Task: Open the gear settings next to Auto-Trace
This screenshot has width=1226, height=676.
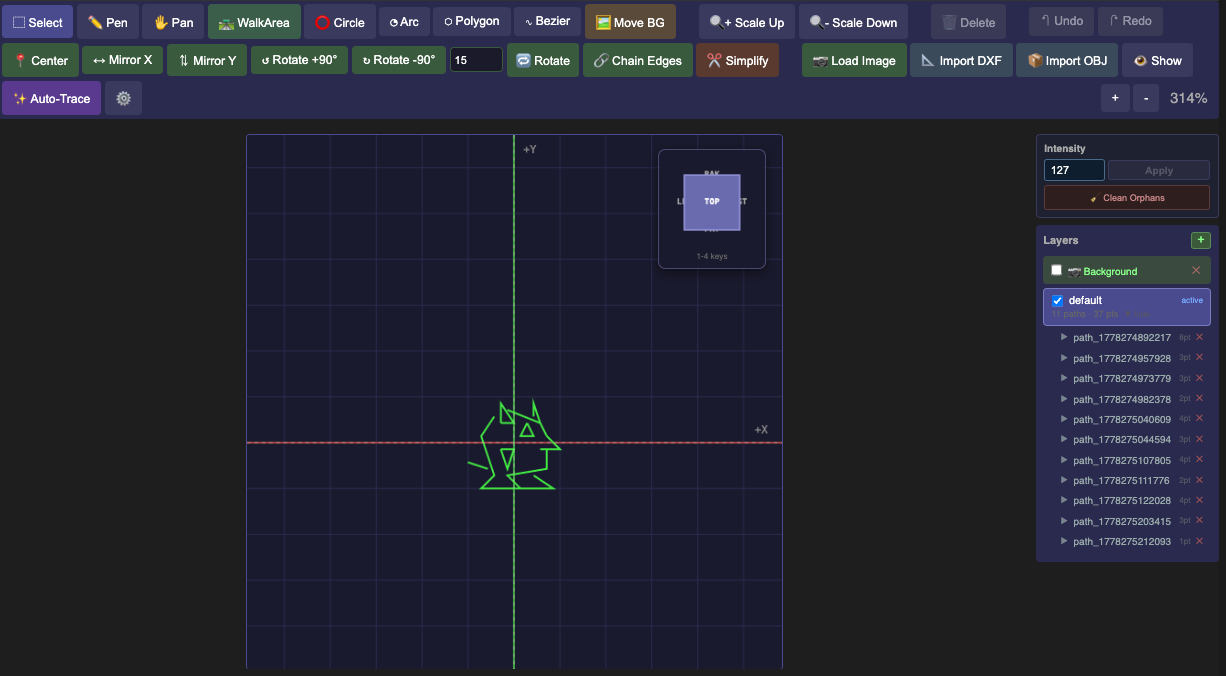Action: tap(123, 98)
